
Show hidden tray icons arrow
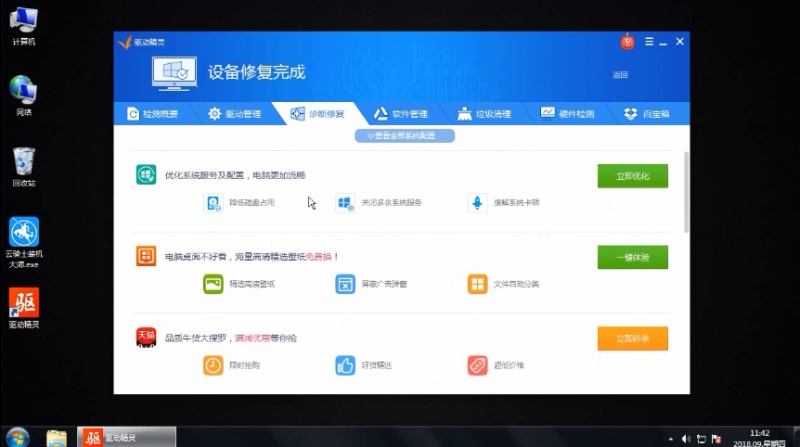[670, 439]
